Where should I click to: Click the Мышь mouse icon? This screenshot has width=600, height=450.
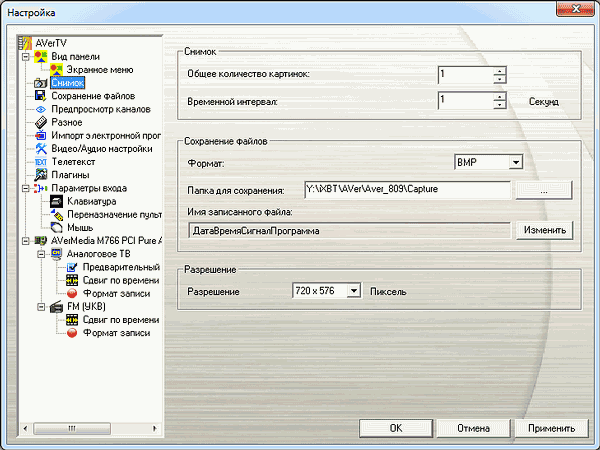click(x=56, y=228)
